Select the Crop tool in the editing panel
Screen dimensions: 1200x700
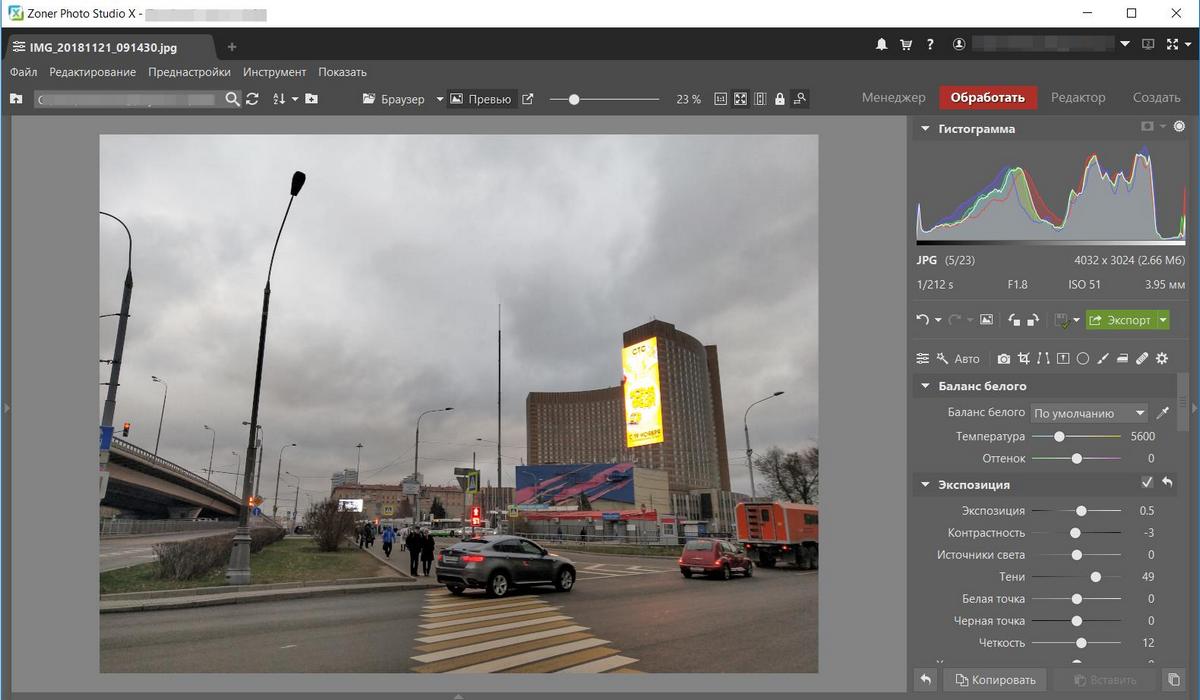1024,358
